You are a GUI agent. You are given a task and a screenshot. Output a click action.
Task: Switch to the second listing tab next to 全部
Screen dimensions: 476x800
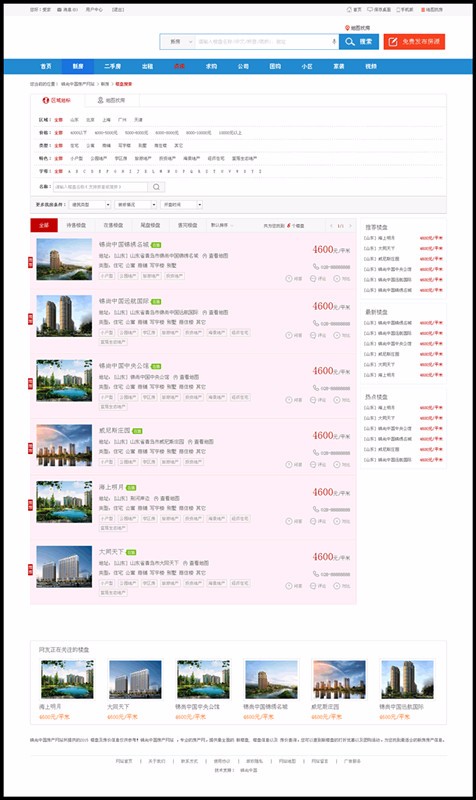(x=76, y=225)
